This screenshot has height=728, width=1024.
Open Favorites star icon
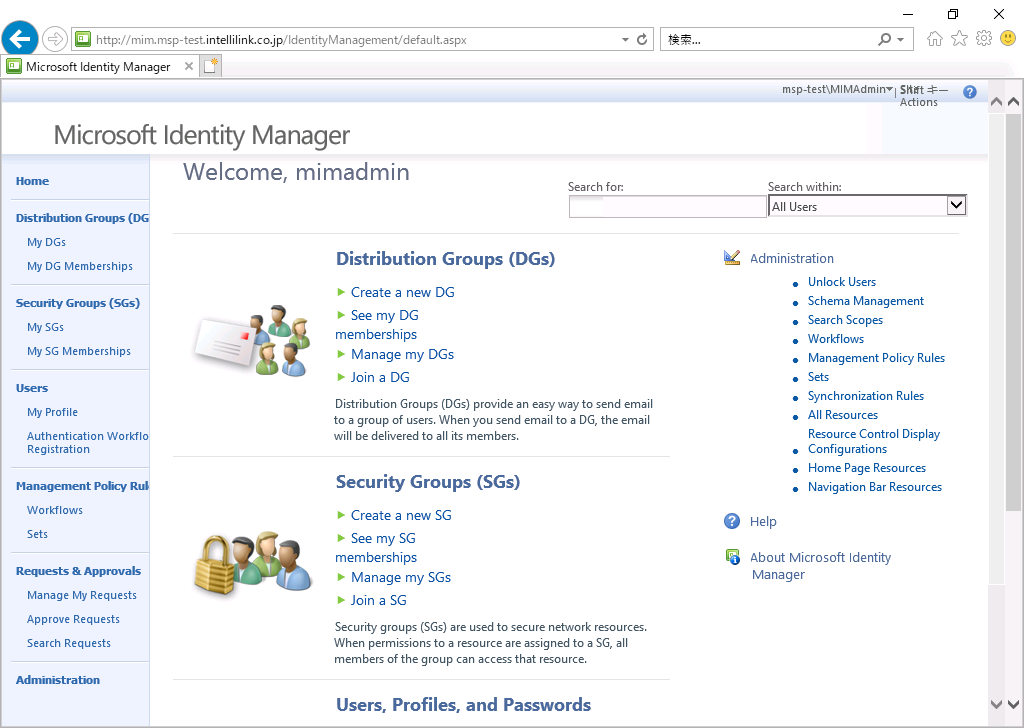[x=959, y=39]
